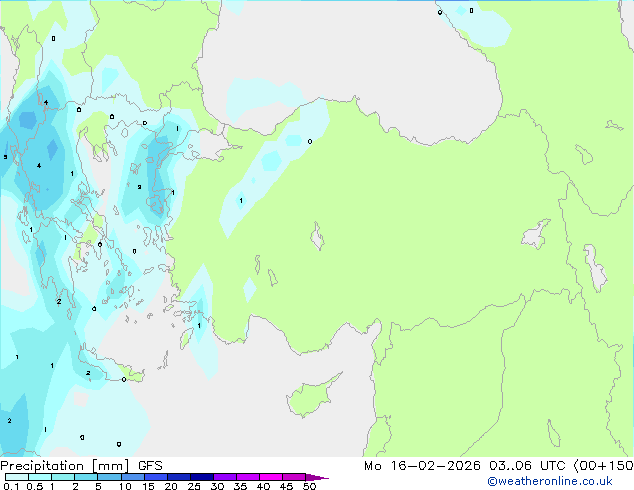634x490 pixels.
Task: Click the legend label '0.5'
Action: [x=34, y=486]
